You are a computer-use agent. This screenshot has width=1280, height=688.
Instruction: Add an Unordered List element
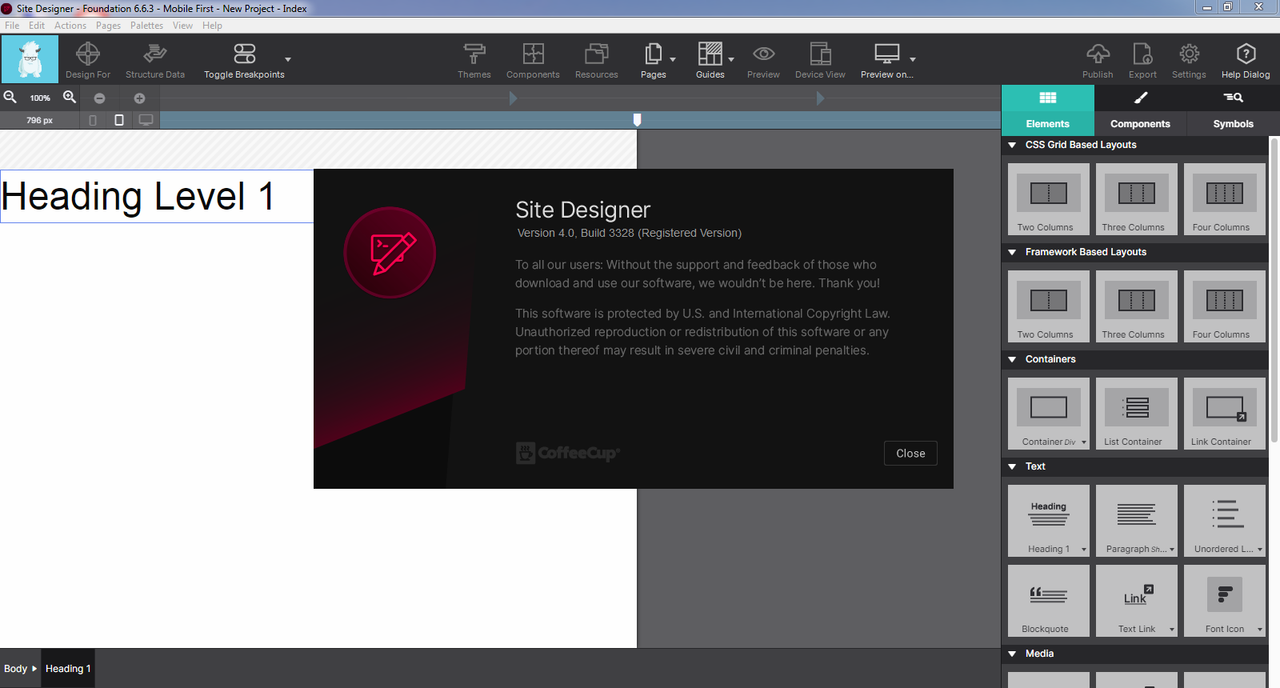point(1224,521)
